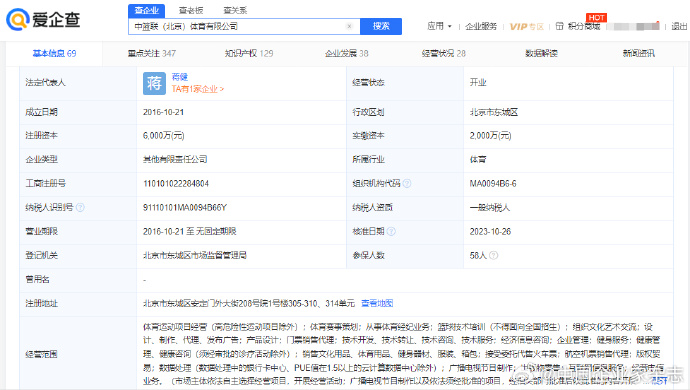Click the blurred user account name

click(634, 26)
